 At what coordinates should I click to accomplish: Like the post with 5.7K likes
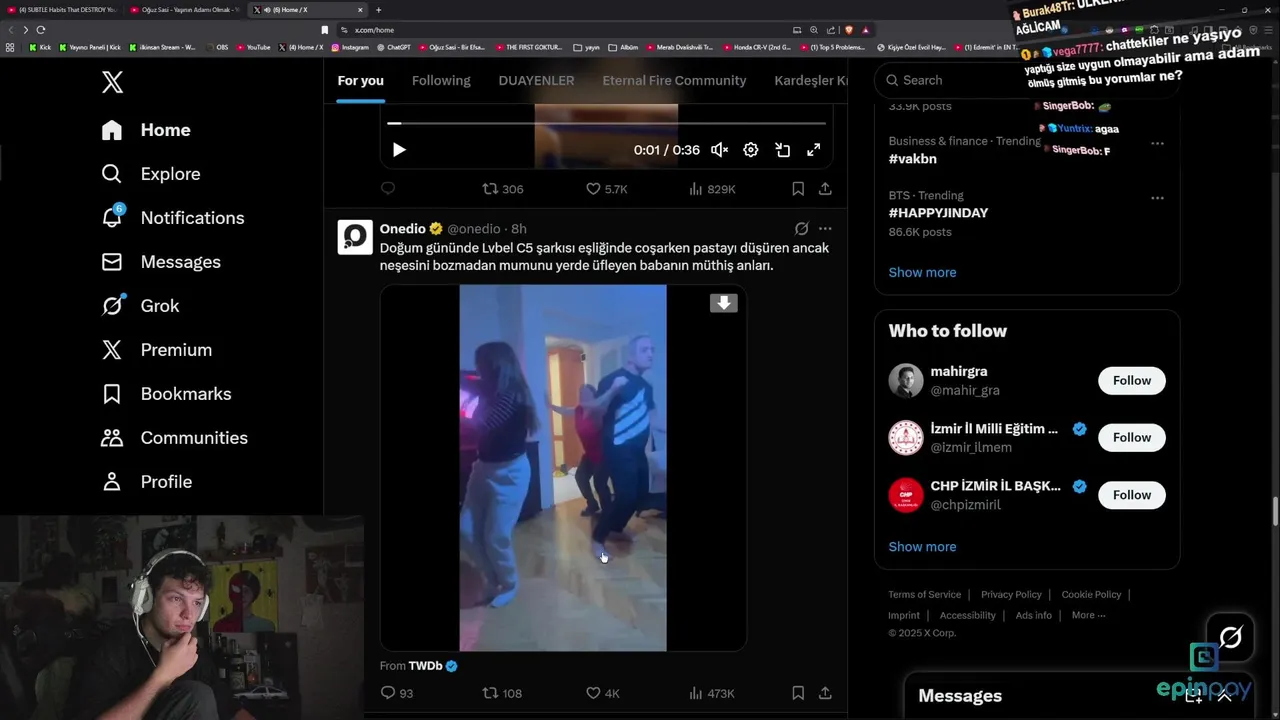click(606, 189)
